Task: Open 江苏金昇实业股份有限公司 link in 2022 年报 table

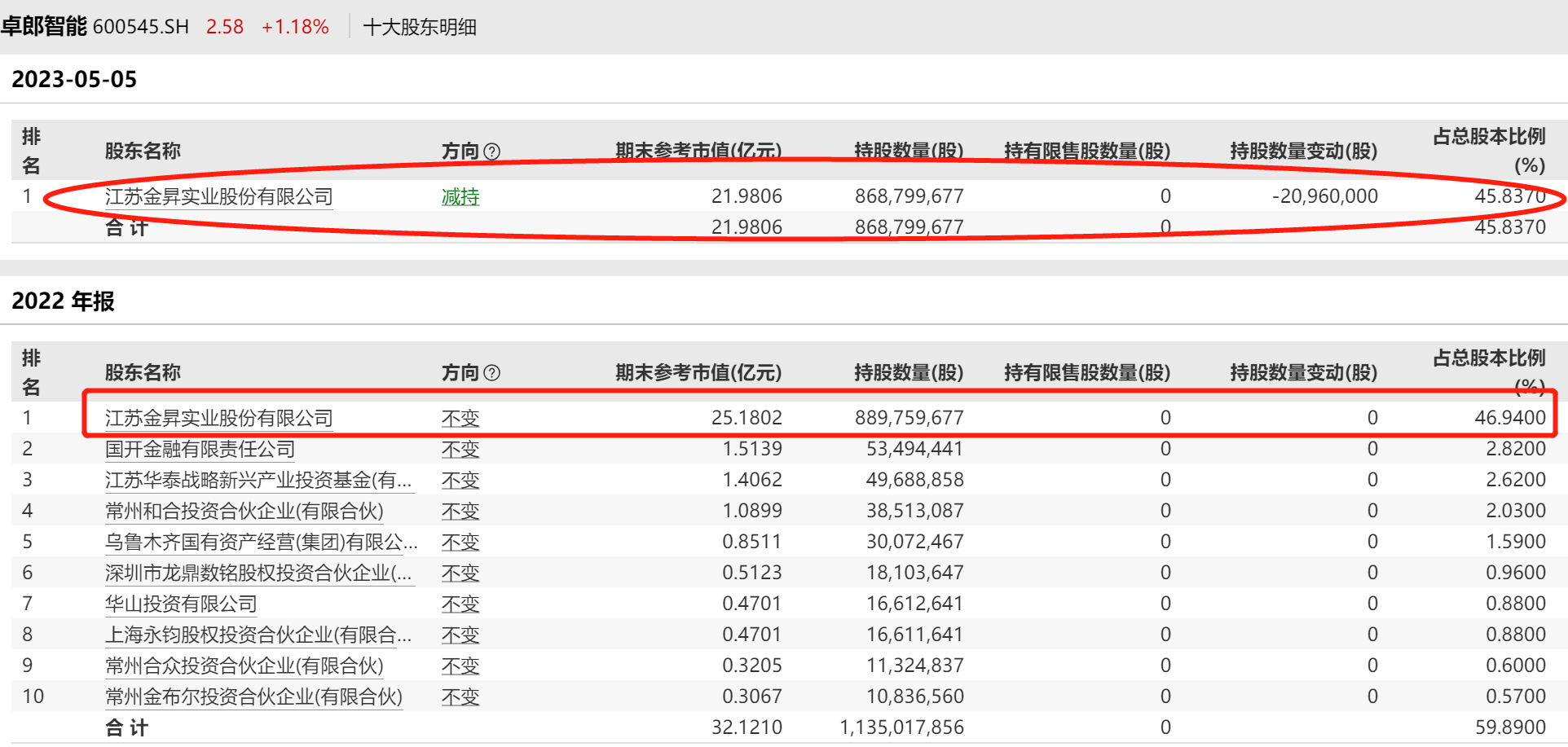Action: coord(219,418)
